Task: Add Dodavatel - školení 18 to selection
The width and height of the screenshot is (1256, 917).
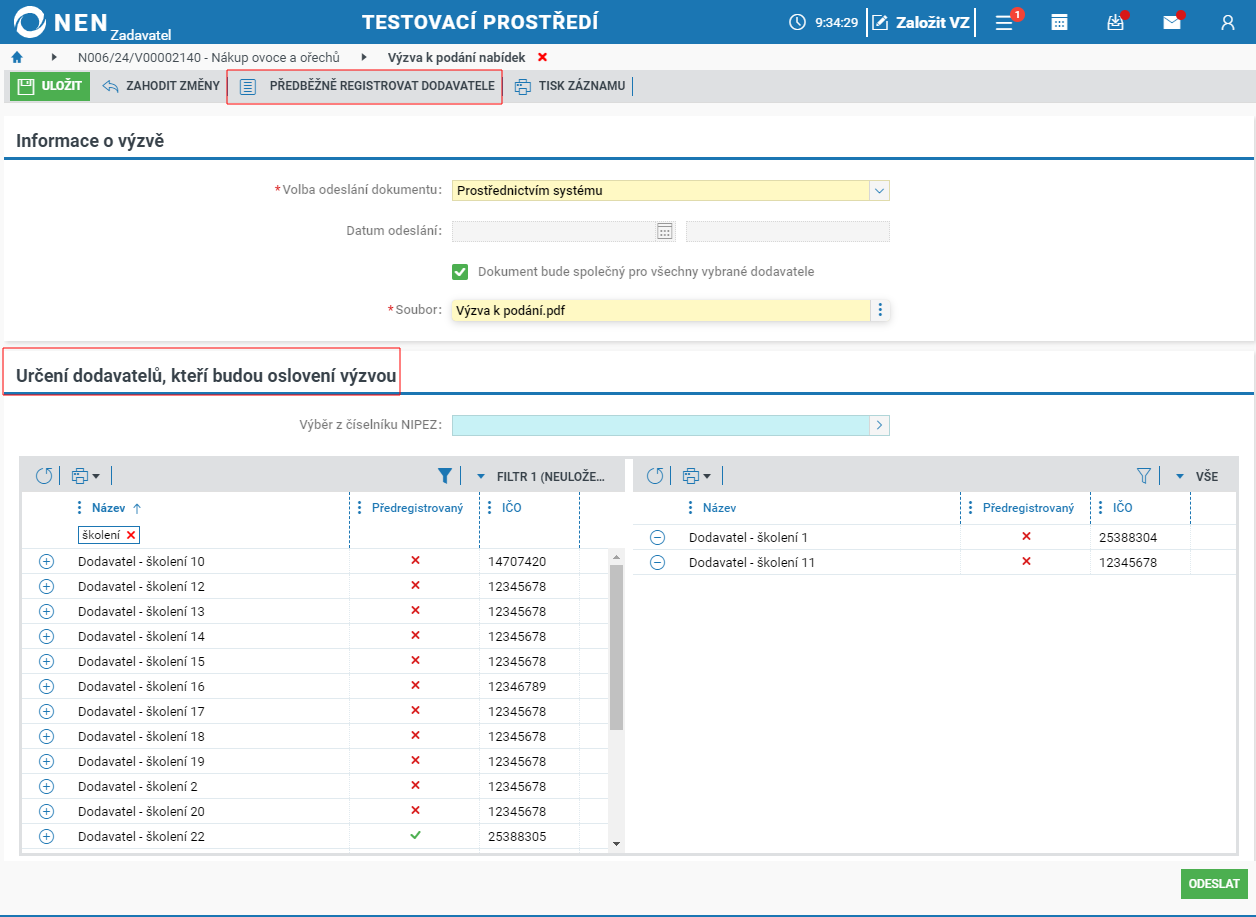Action: [x=46, y=736]
